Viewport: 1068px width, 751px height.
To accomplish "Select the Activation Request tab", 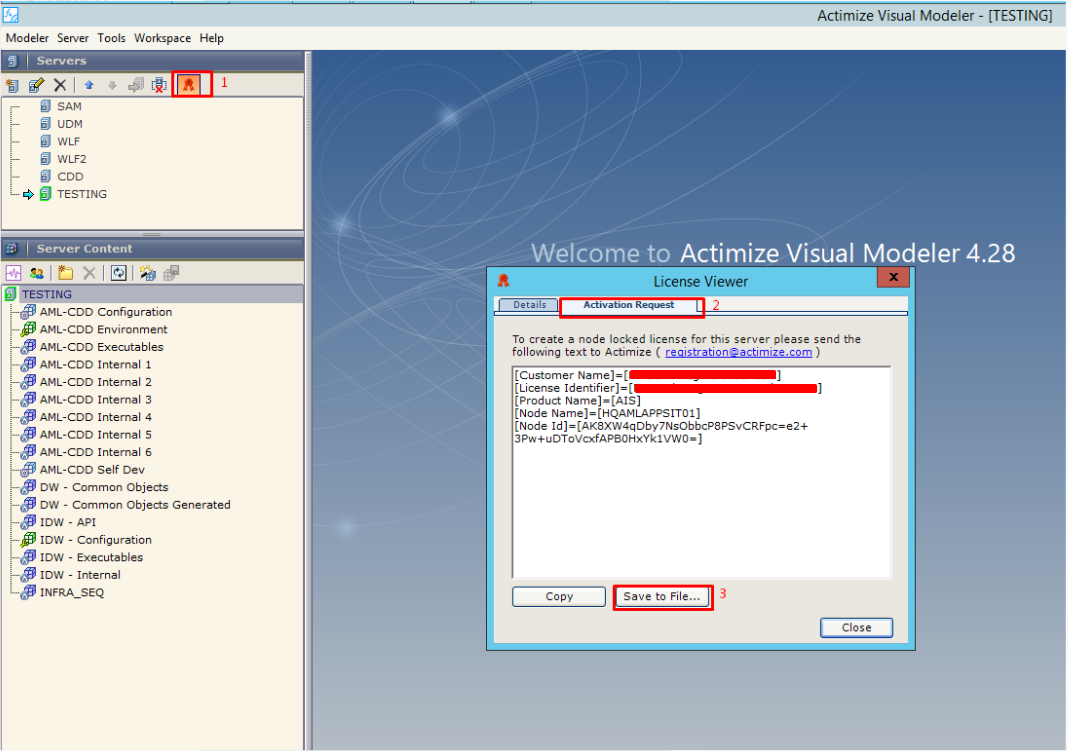I will 629,305.
